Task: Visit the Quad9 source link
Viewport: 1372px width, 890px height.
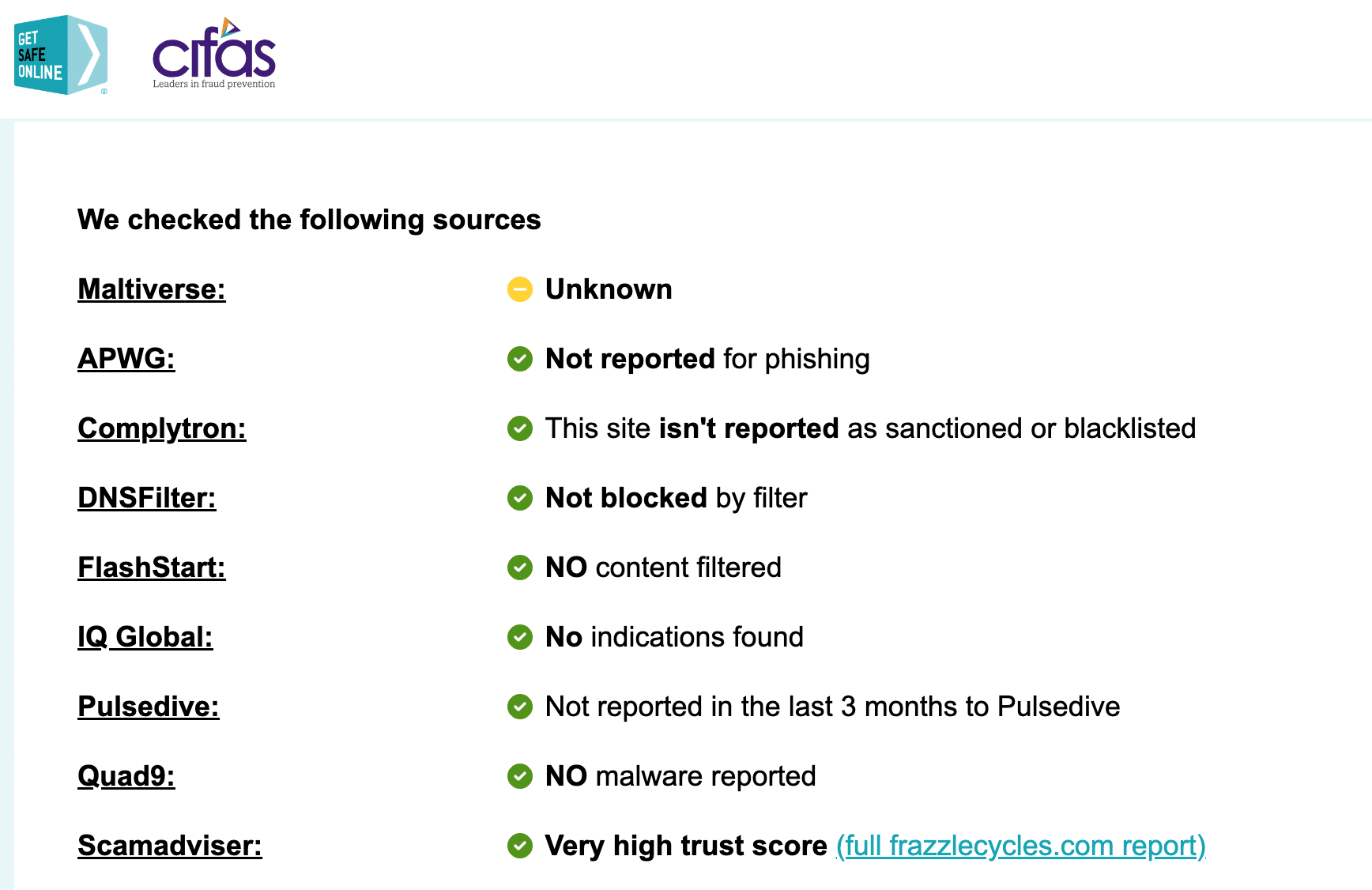Action: (x=126, y=776)
